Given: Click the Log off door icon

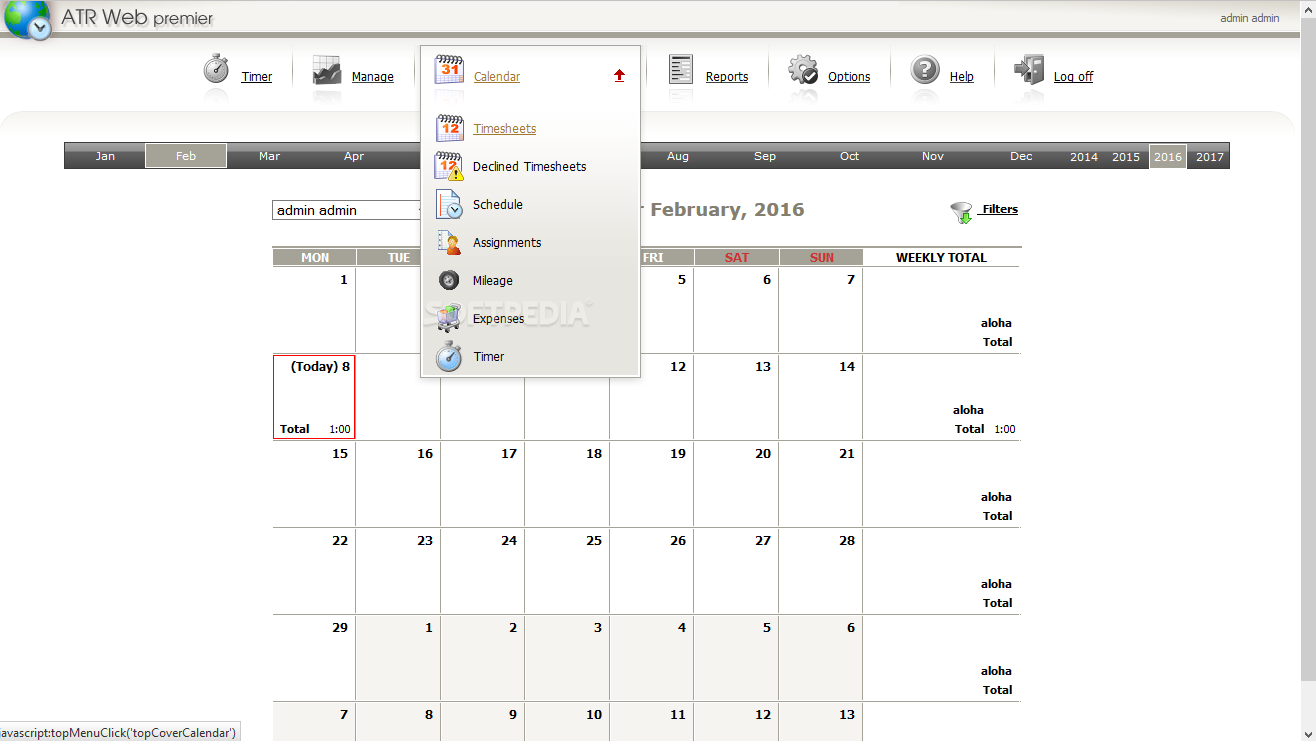Looking at the screenshot, I should [x=1029, y=70].
